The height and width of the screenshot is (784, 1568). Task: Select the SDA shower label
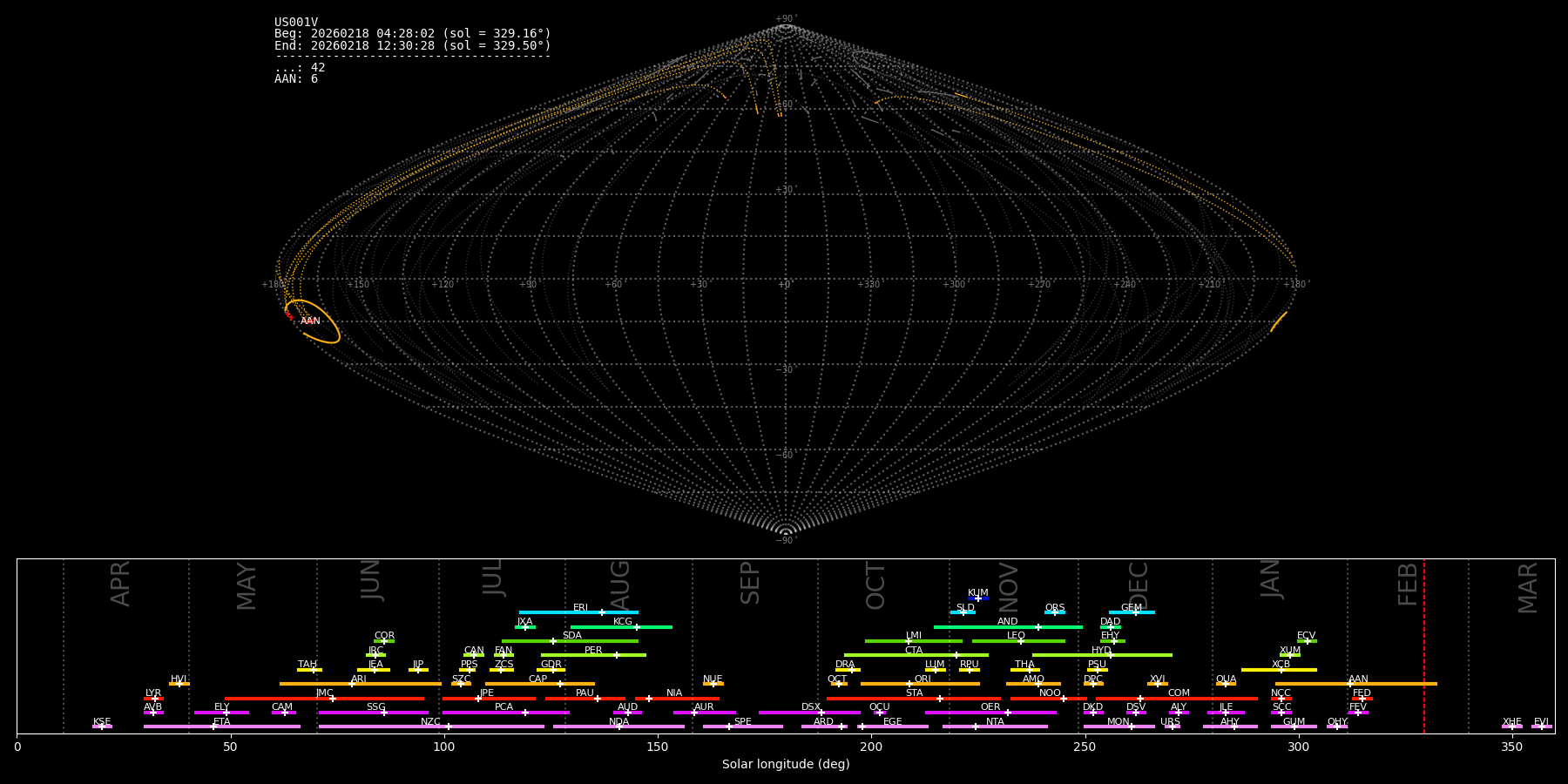click(x=572, y=636)
